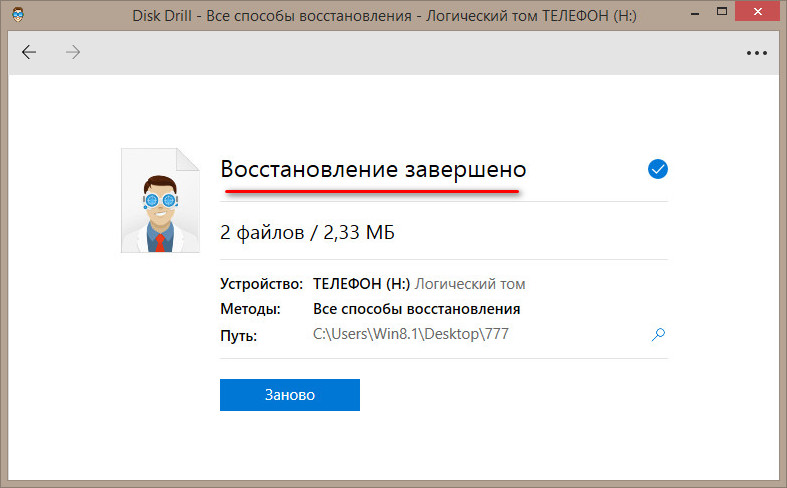Click device name ТЕЛЕФОН (H:)
787x488 pixels.
click(x=361, y=284)
